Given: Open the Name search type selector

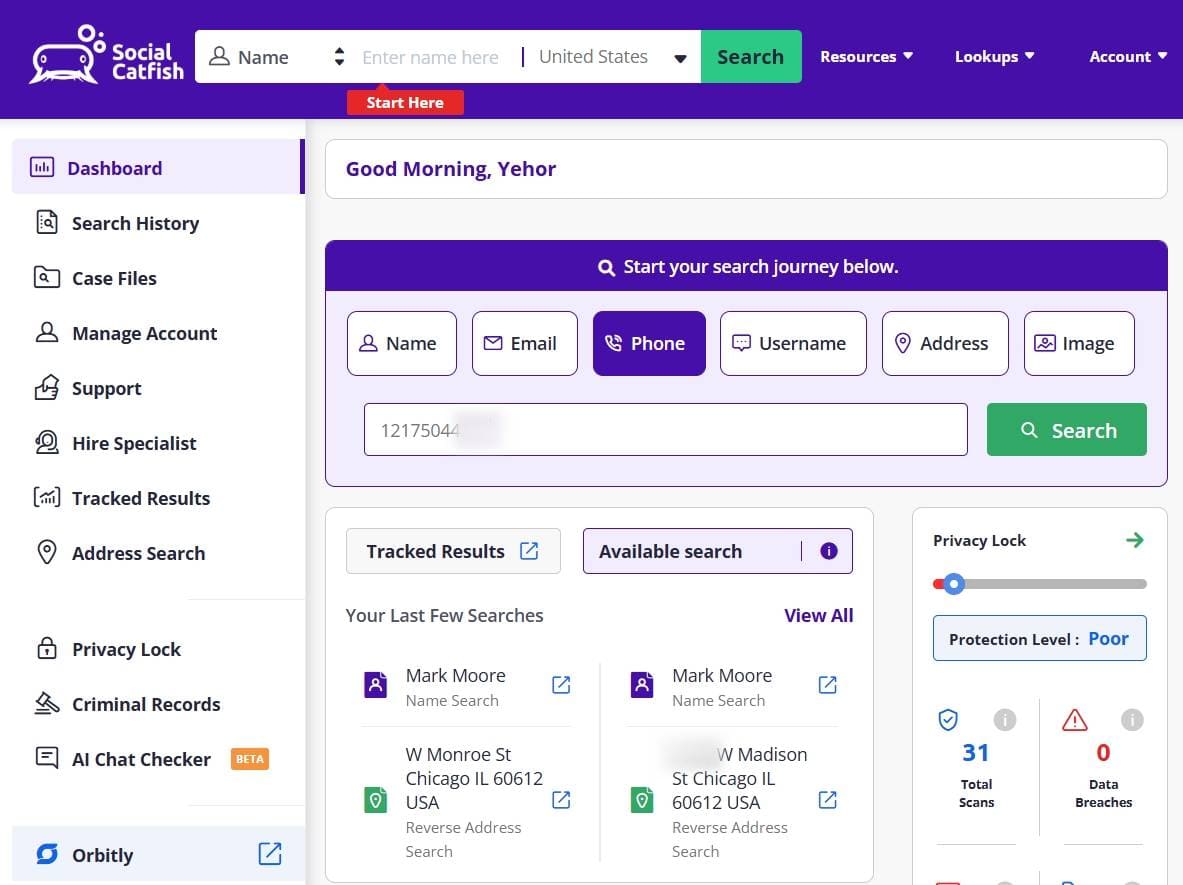Looking at the screenshot, I should 276,57.
